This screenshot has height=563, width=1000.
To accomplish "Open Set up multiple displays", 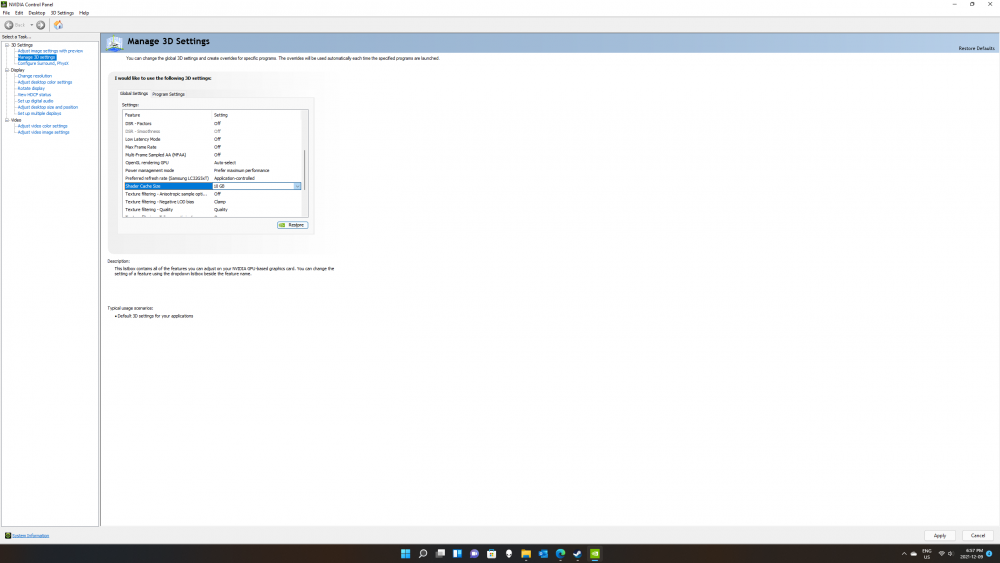I will click(x=40, y=113).
